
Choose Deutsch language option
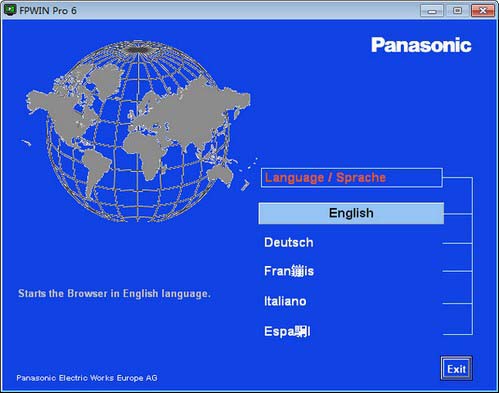(289, 242)
